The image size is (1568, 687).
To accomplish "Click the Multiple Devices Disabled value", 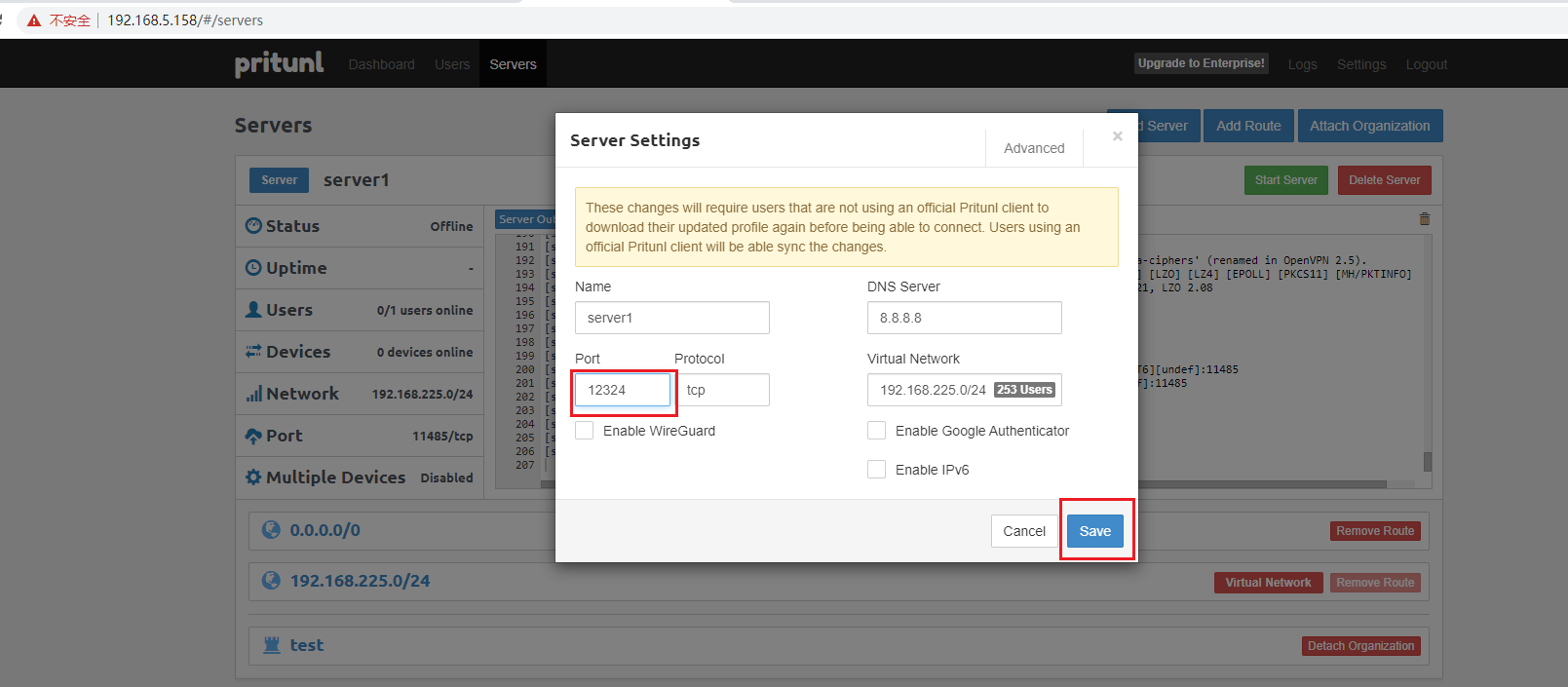I will point(446,477).
